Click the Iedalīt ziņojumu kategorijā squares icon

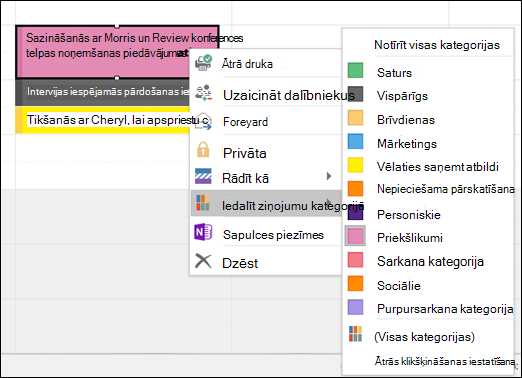click(203, 203)
